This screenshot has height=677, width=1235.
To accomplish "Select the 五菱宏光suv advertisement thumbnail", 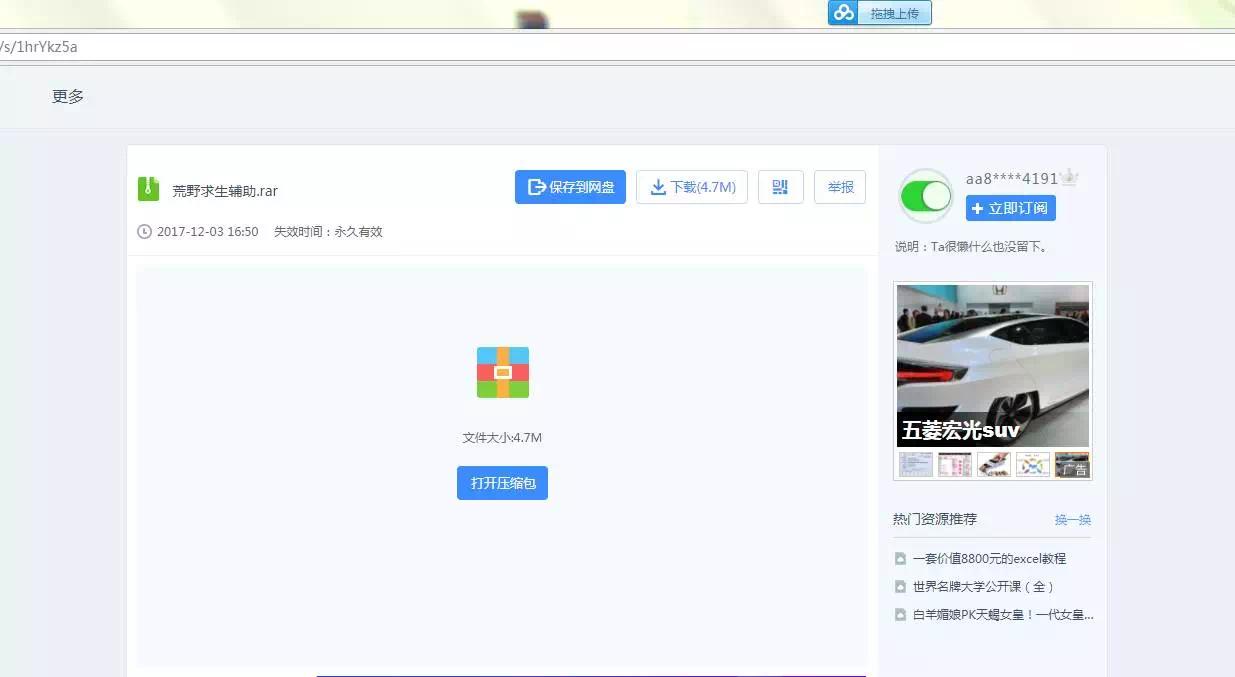I will [x=991, y=366].
